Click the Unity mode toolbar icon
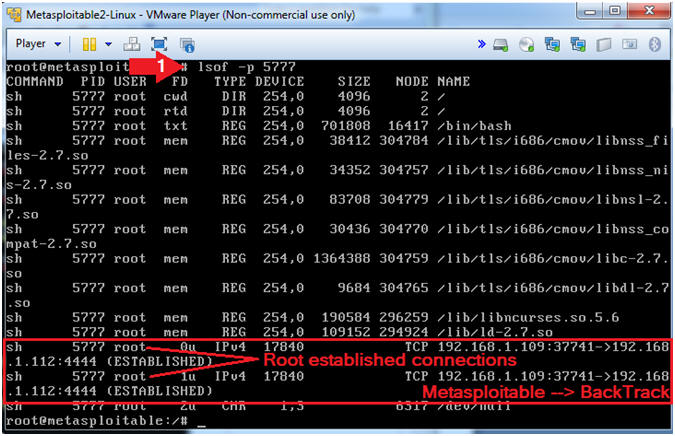Viewport: 675px width, 436px height. 187,45
